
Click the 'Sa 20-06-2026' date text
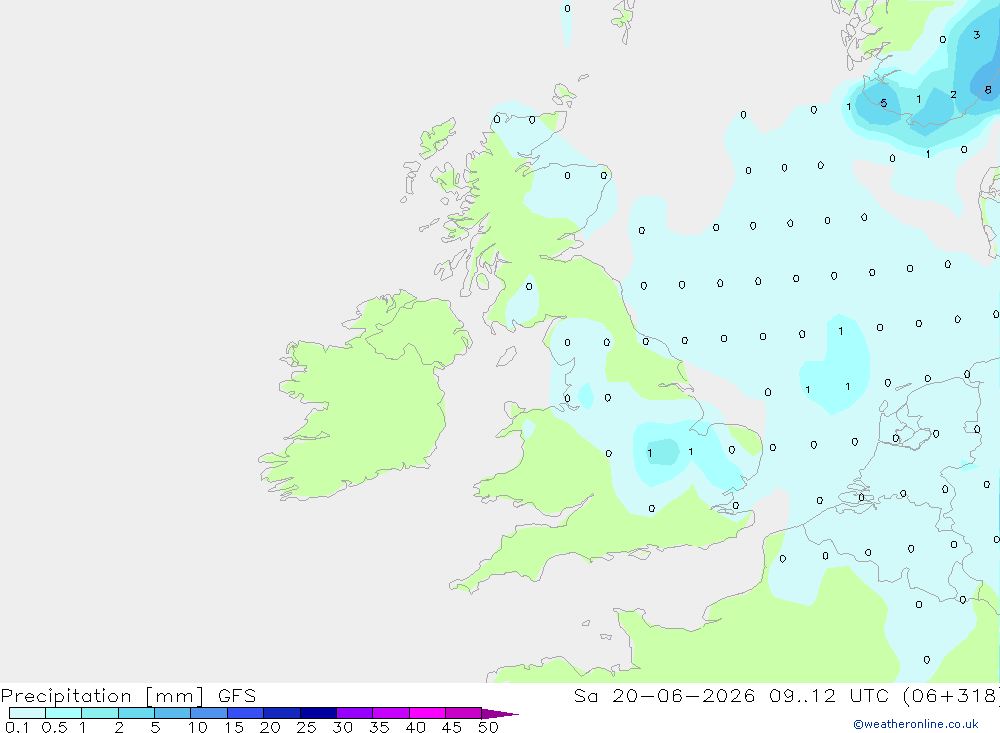click(x=665, y=695)
